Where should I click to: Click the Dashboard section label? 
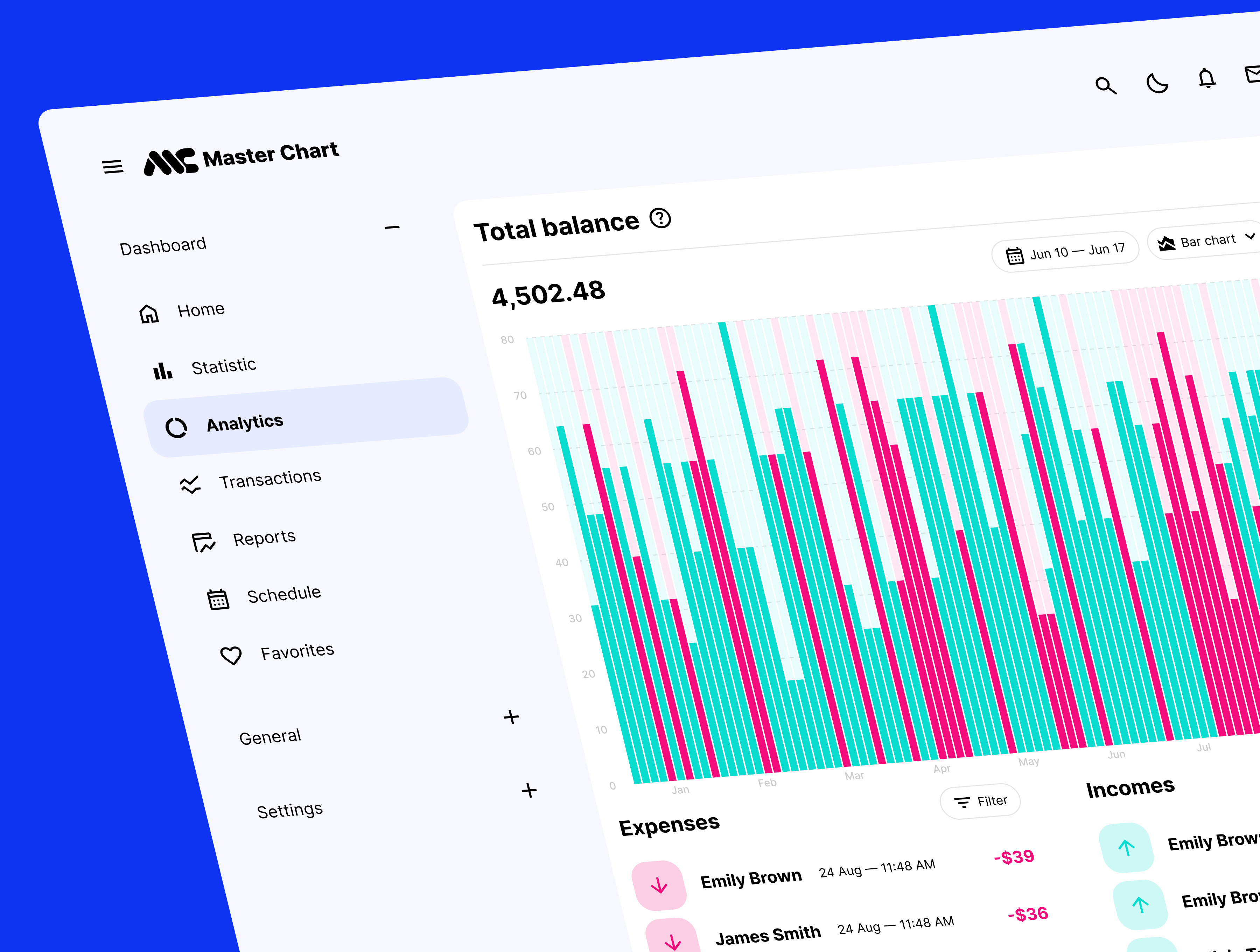click(x=163, y=246)
